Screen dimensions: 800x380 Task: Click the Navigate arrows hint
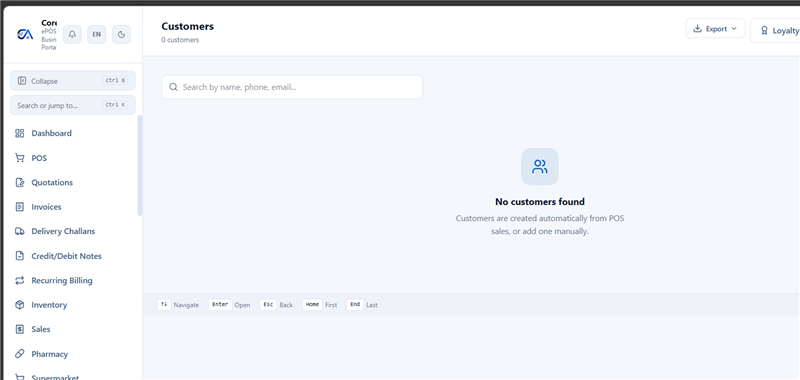pos(178,305)
